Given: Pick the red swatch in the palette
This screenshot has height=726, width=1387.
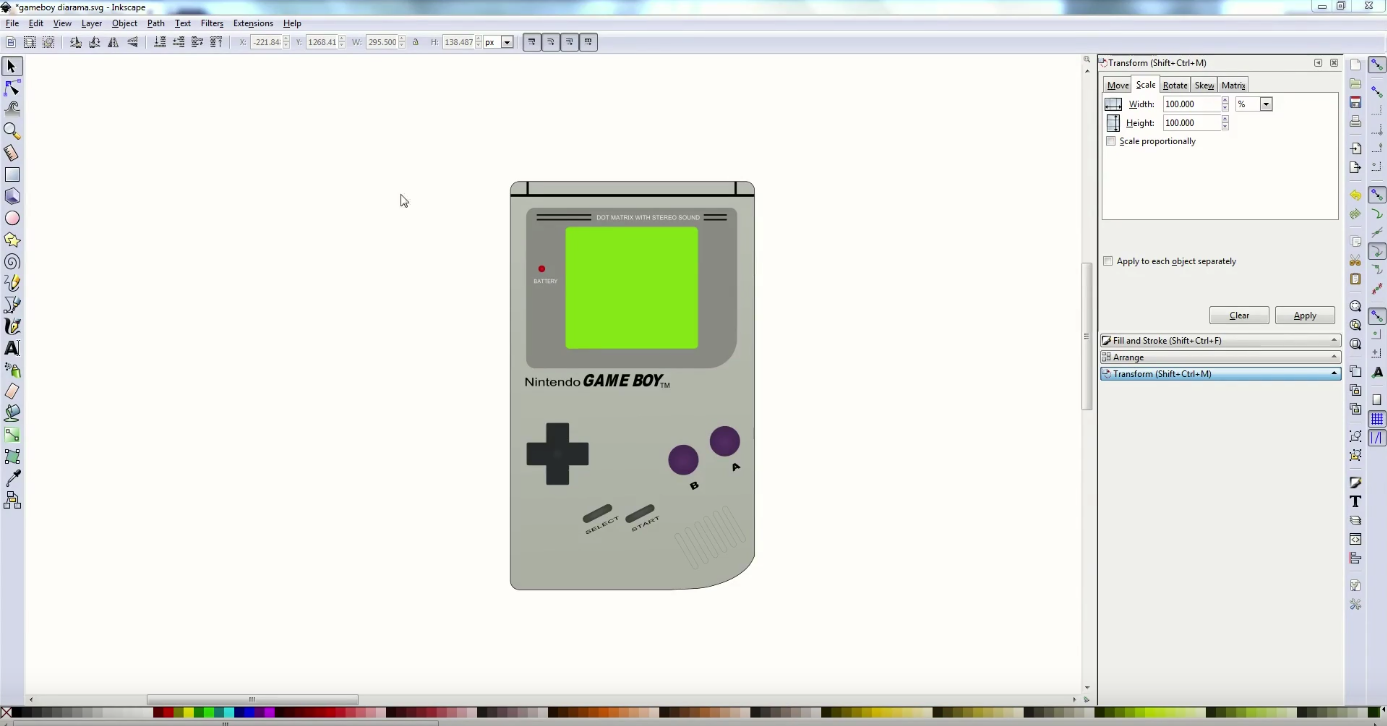Looking at the screenshot, I should click(169, 713).
